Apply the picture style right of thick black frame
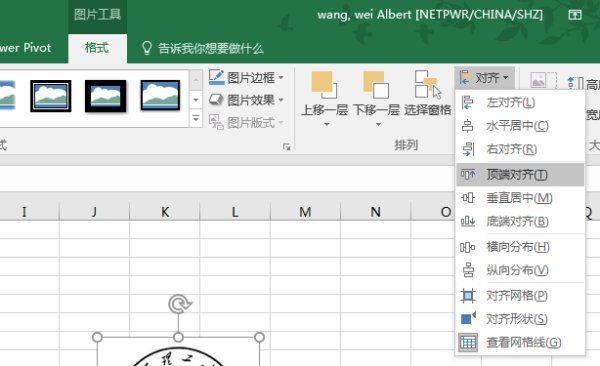 pyautogui.click(x=160, y=95)
